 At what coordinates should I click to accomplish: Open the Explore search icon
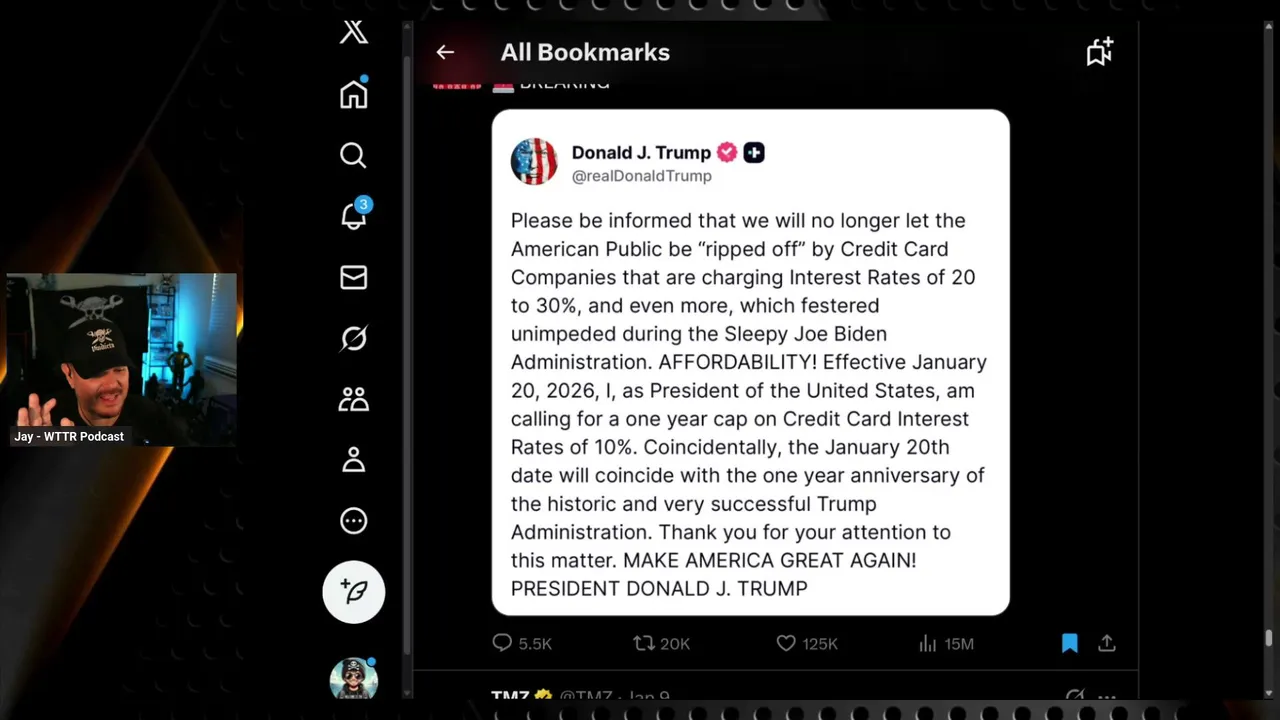353,155
